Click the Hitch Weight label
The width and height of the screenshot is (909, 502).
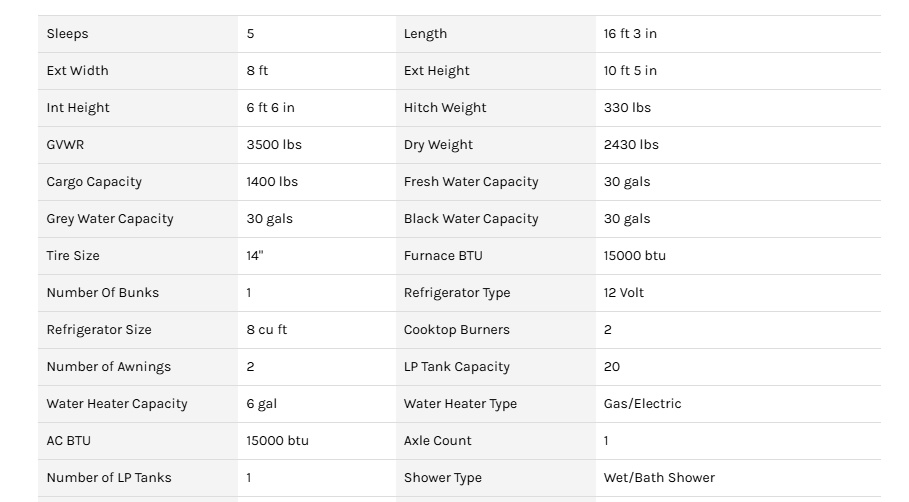[x=445, y=108]
